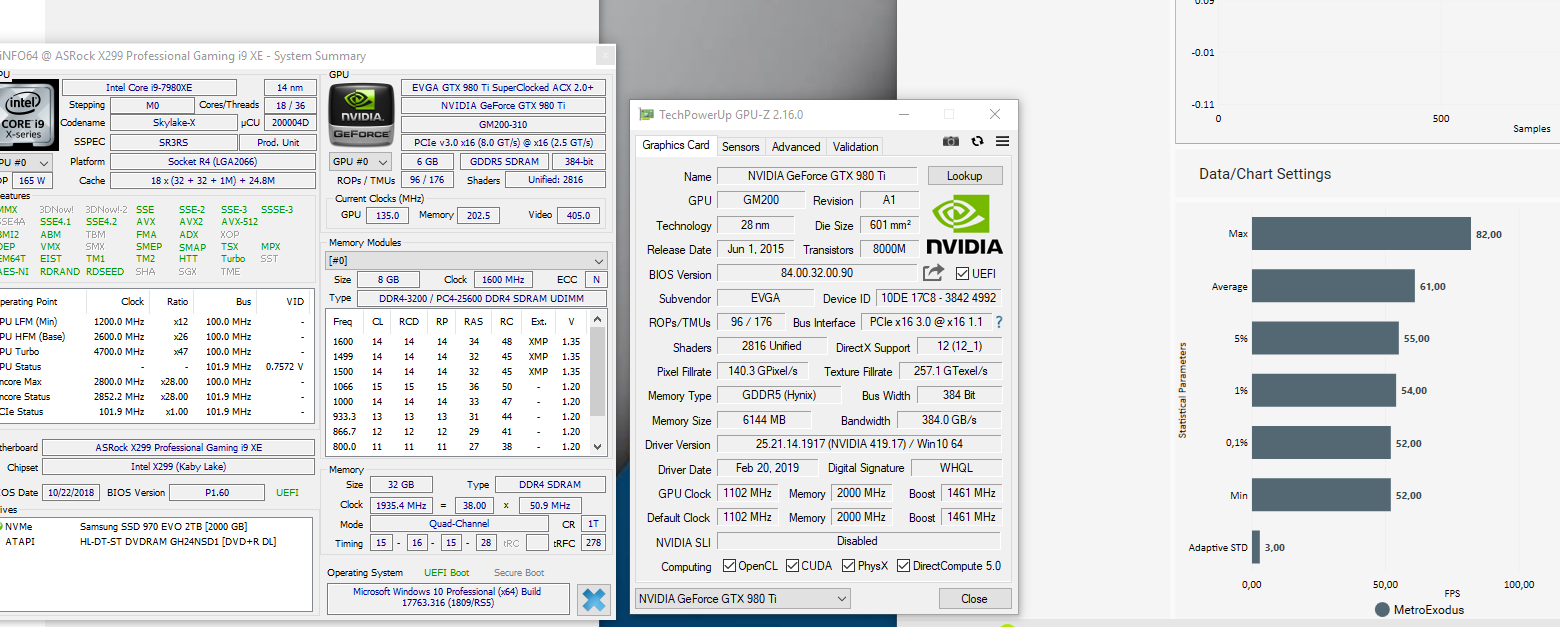Click the Microsoft Windows 10 Professional OS text

coord(447,597)
